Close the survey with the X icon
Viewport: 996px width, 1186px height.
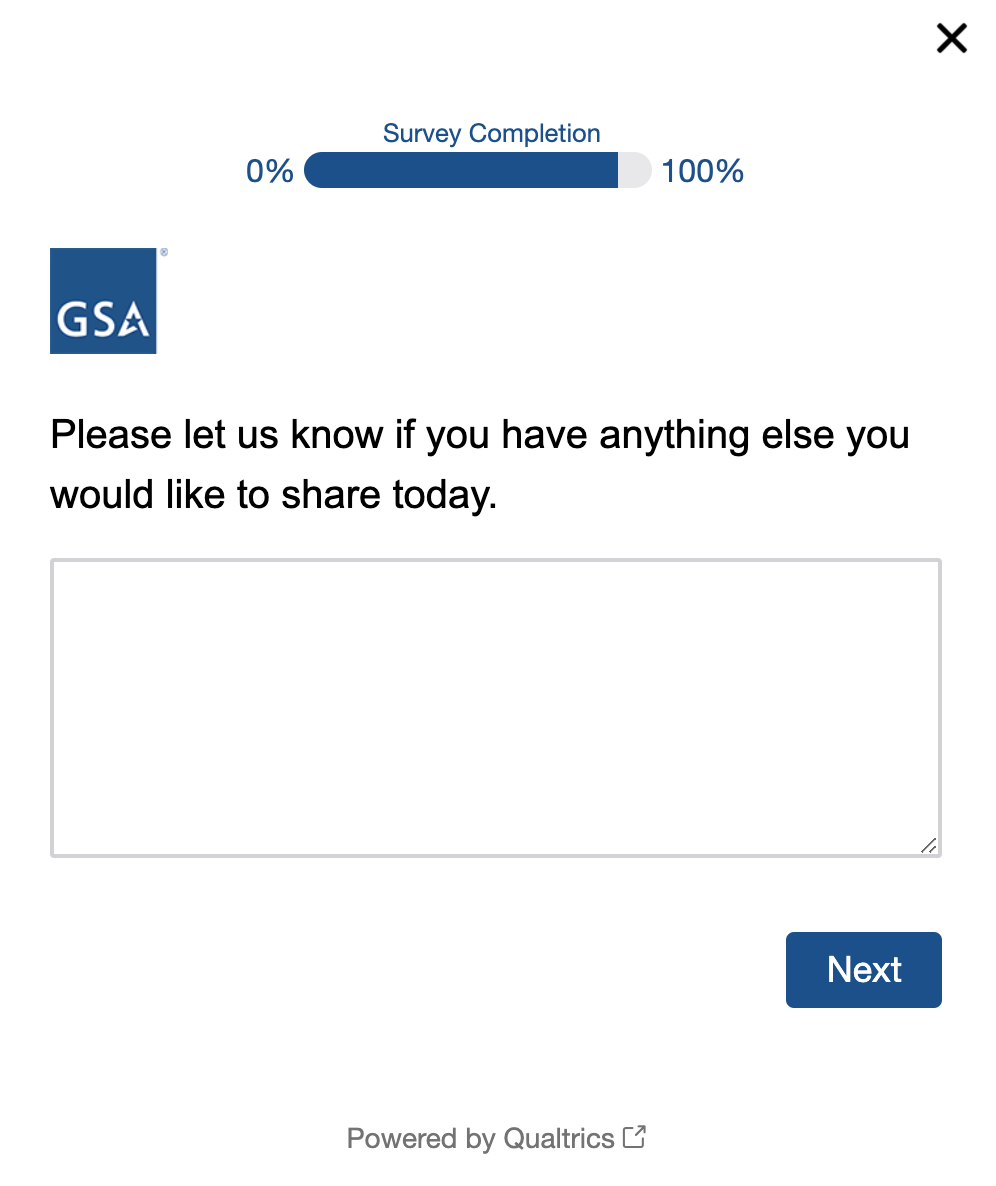tap(951, 39)
